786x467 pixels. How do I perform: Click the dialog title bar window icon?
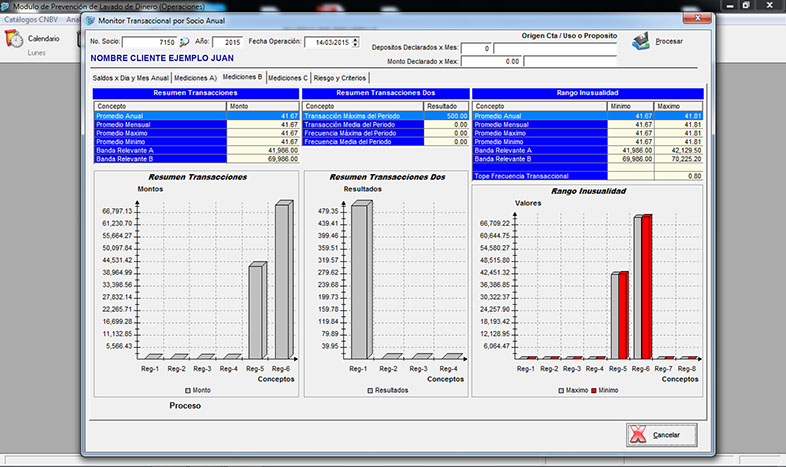[92, 19]
